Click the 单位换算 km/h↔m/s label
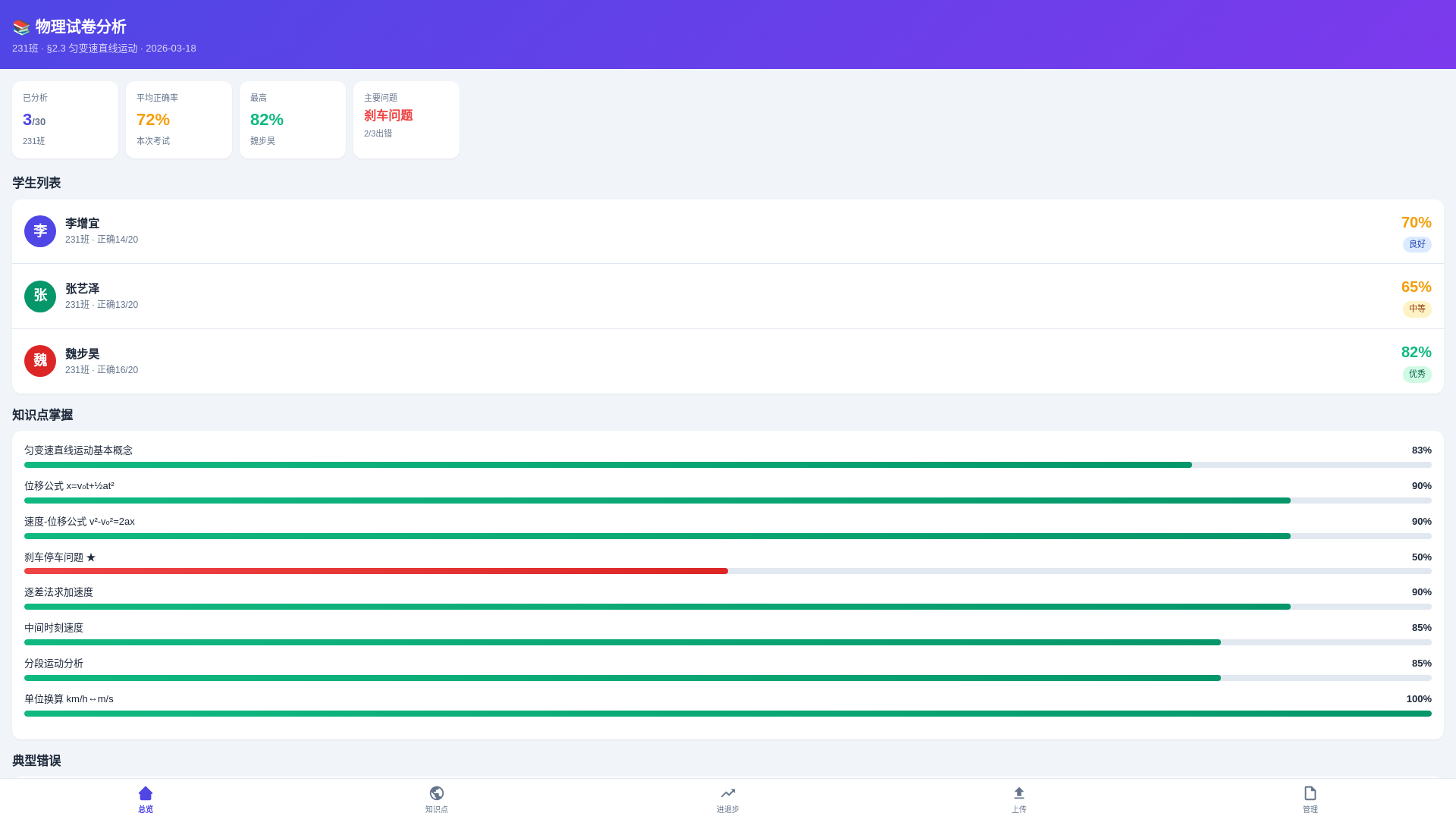This screenshot has height=819, width=1456. pyautogui.click(x=69, y=699)
